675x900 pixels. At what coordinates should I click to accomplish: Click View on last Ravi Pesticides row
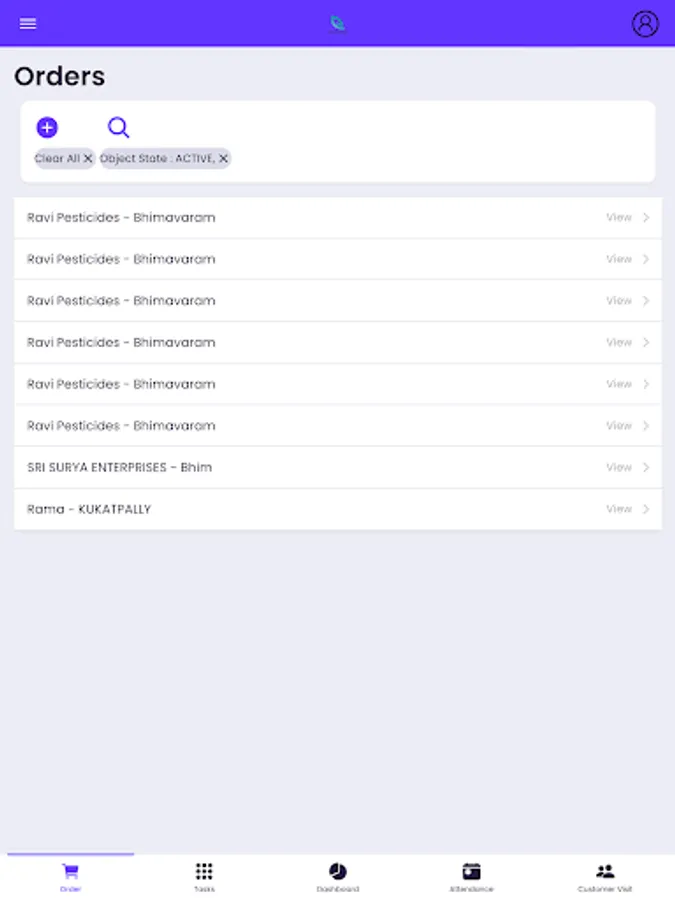619,425
